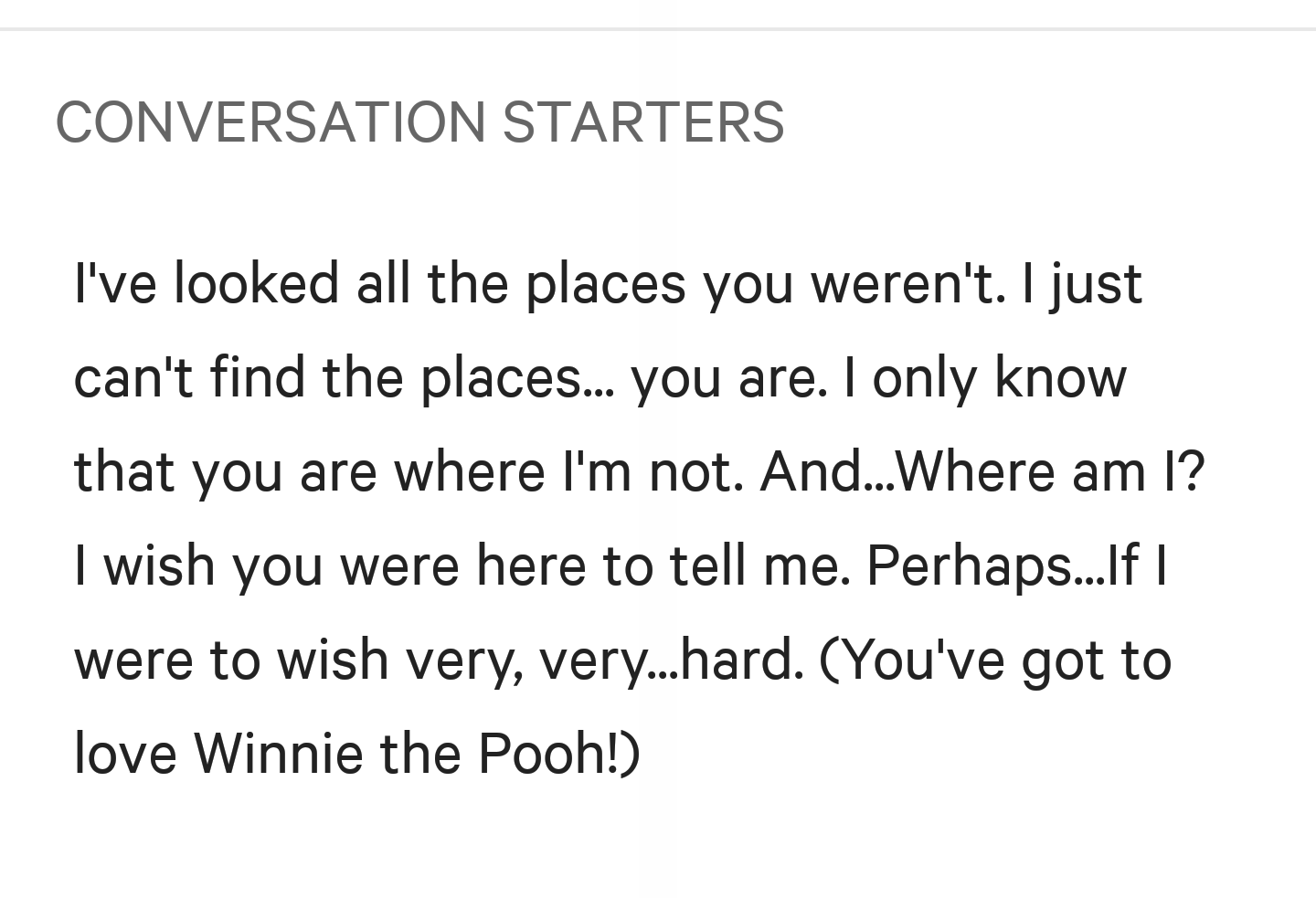Click the word 'that' starting the third line
1316x898 pixels.
(x=124, y=471)
